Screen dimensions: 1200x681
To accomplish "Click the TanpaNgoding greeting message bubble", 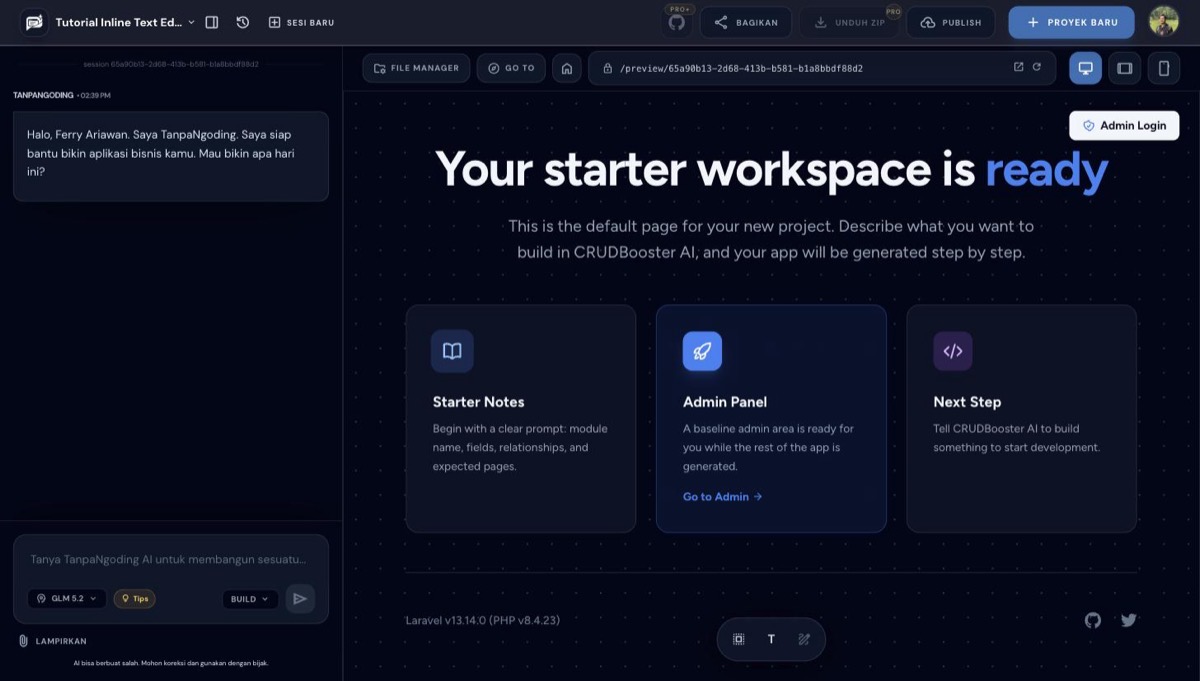I will pyautogui.click(x=171, y=156).
